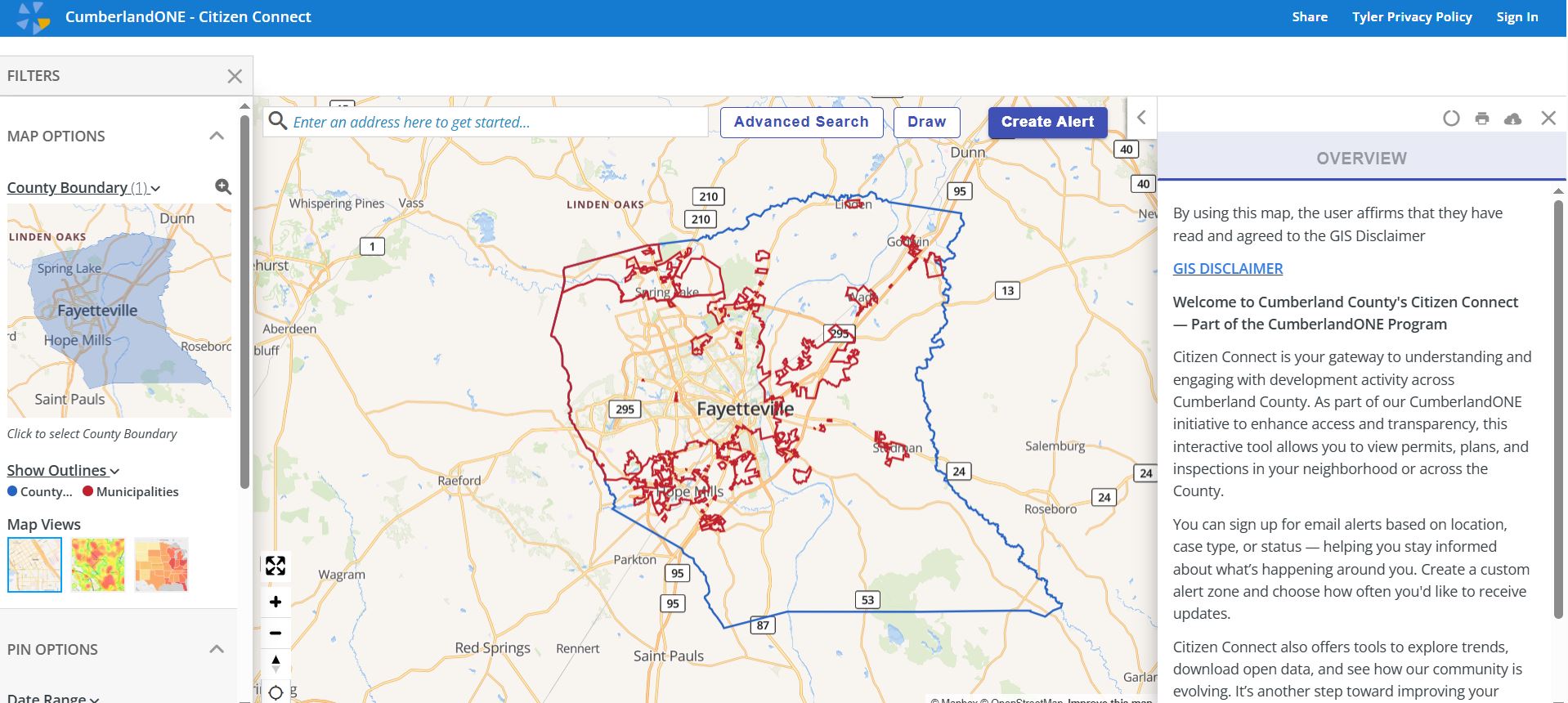Click the Create Alert button

tap(1047, 122)
